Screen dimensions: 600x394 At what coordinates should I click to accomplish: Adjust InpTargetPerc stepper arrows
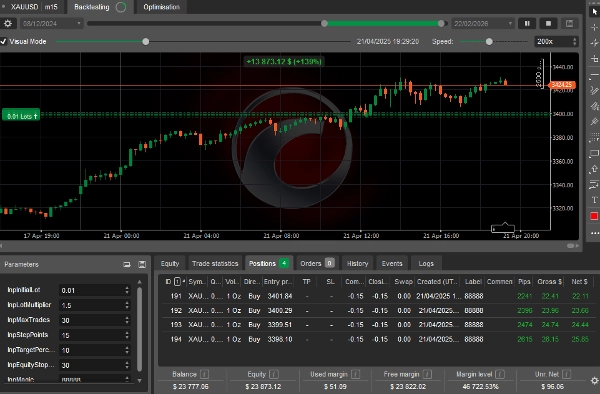(x=127, y=350)
